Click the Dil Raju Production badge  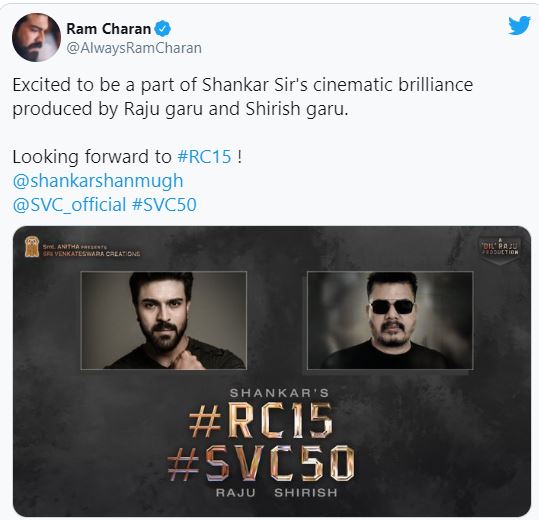pyautogui.click(x=500, y=249)
